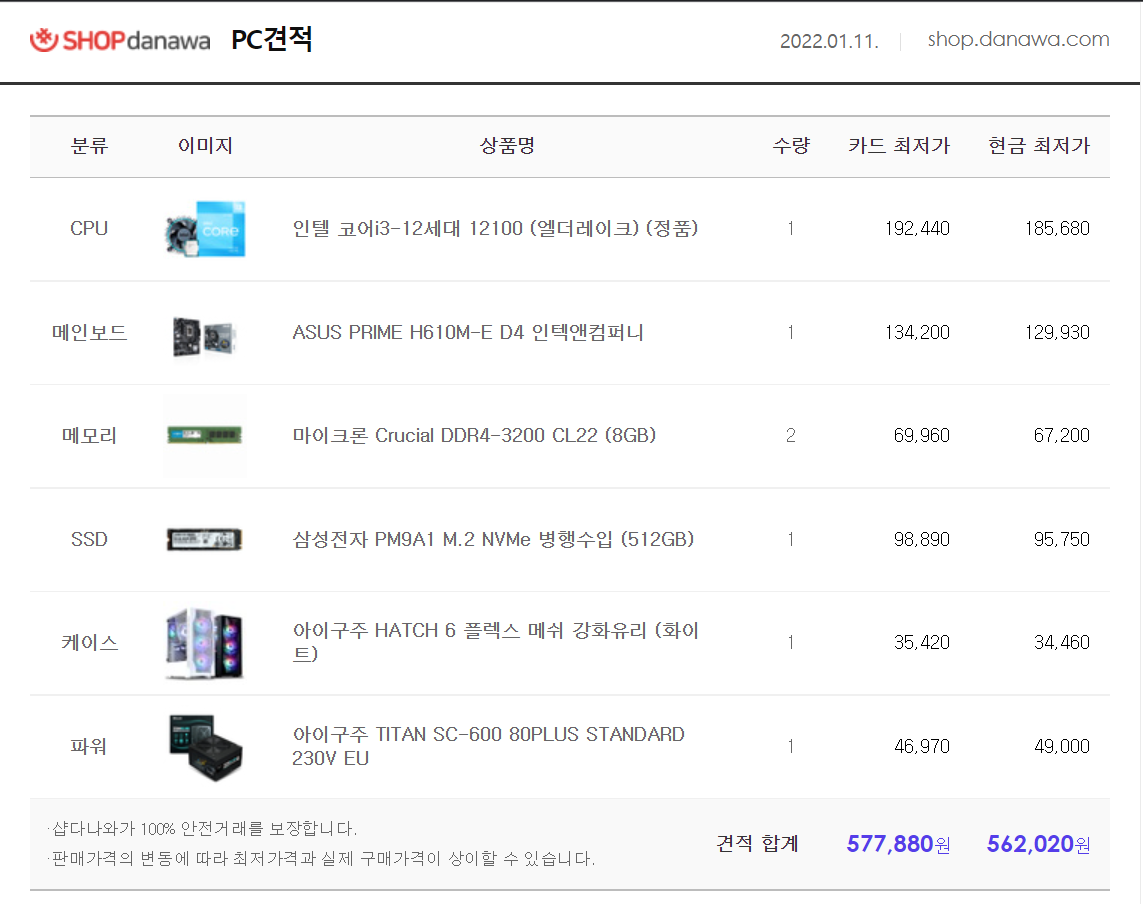Click the 판매가격 변동 notice line
The width and height of the screenshot is (1143, 904).
click(x=321, y=859)
